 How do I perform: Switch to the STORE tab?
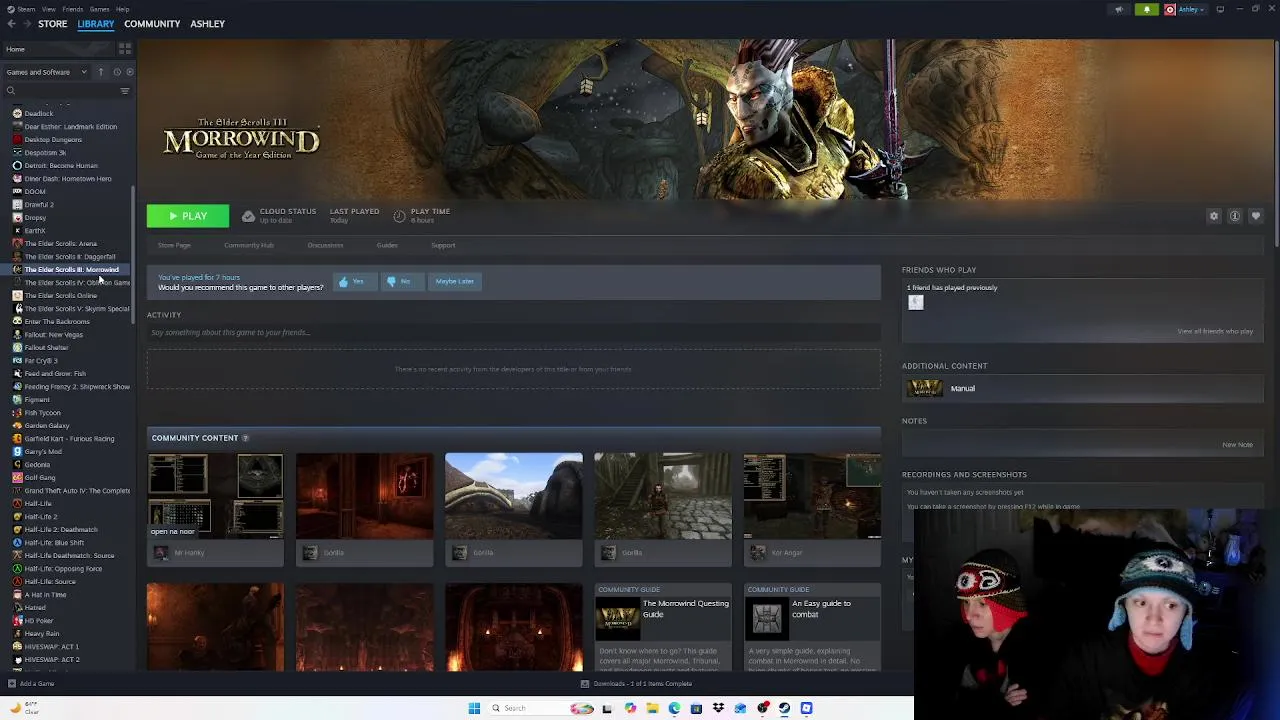pos(53,24)
